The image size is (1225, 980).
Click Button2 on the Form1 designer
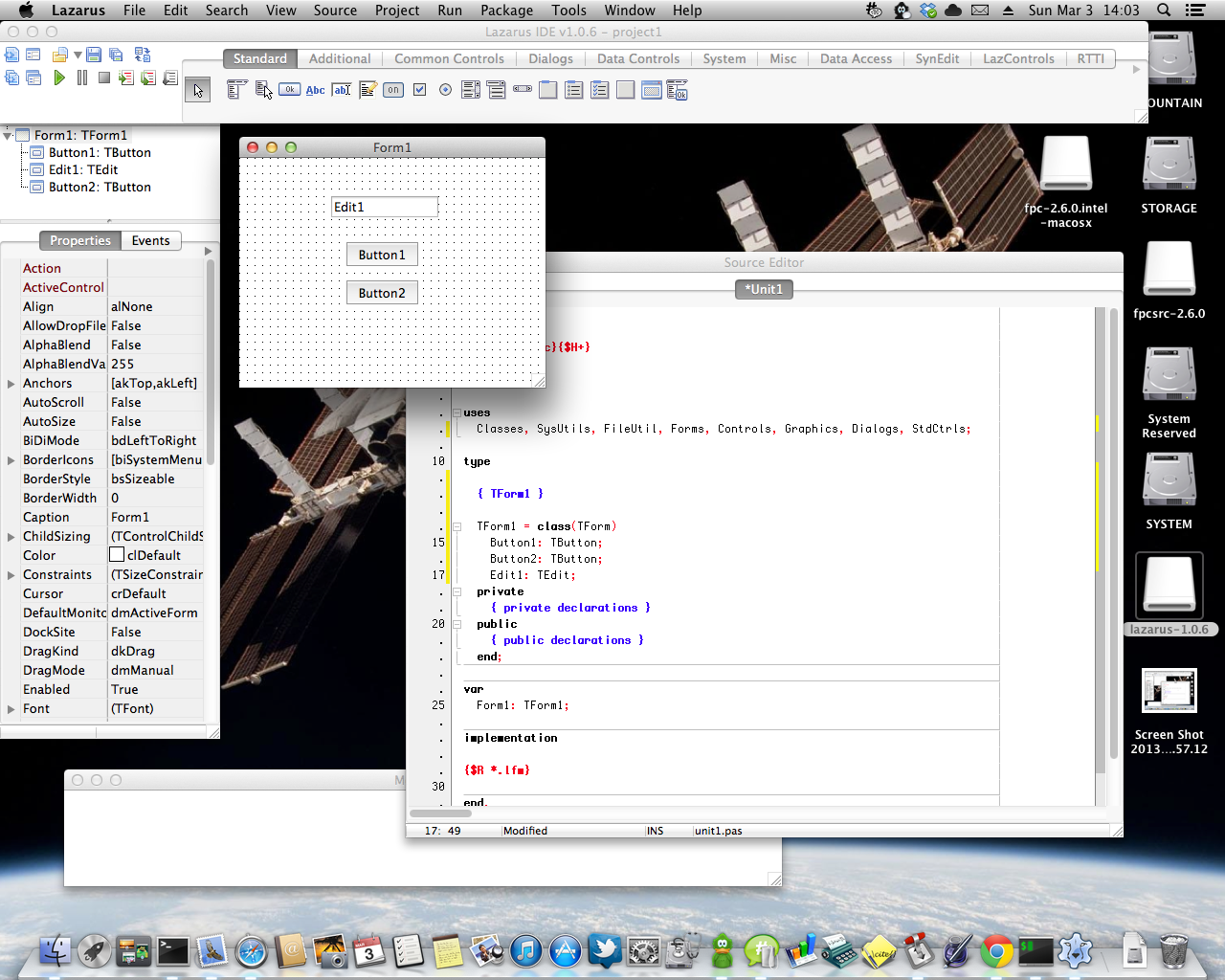(382, 293)
